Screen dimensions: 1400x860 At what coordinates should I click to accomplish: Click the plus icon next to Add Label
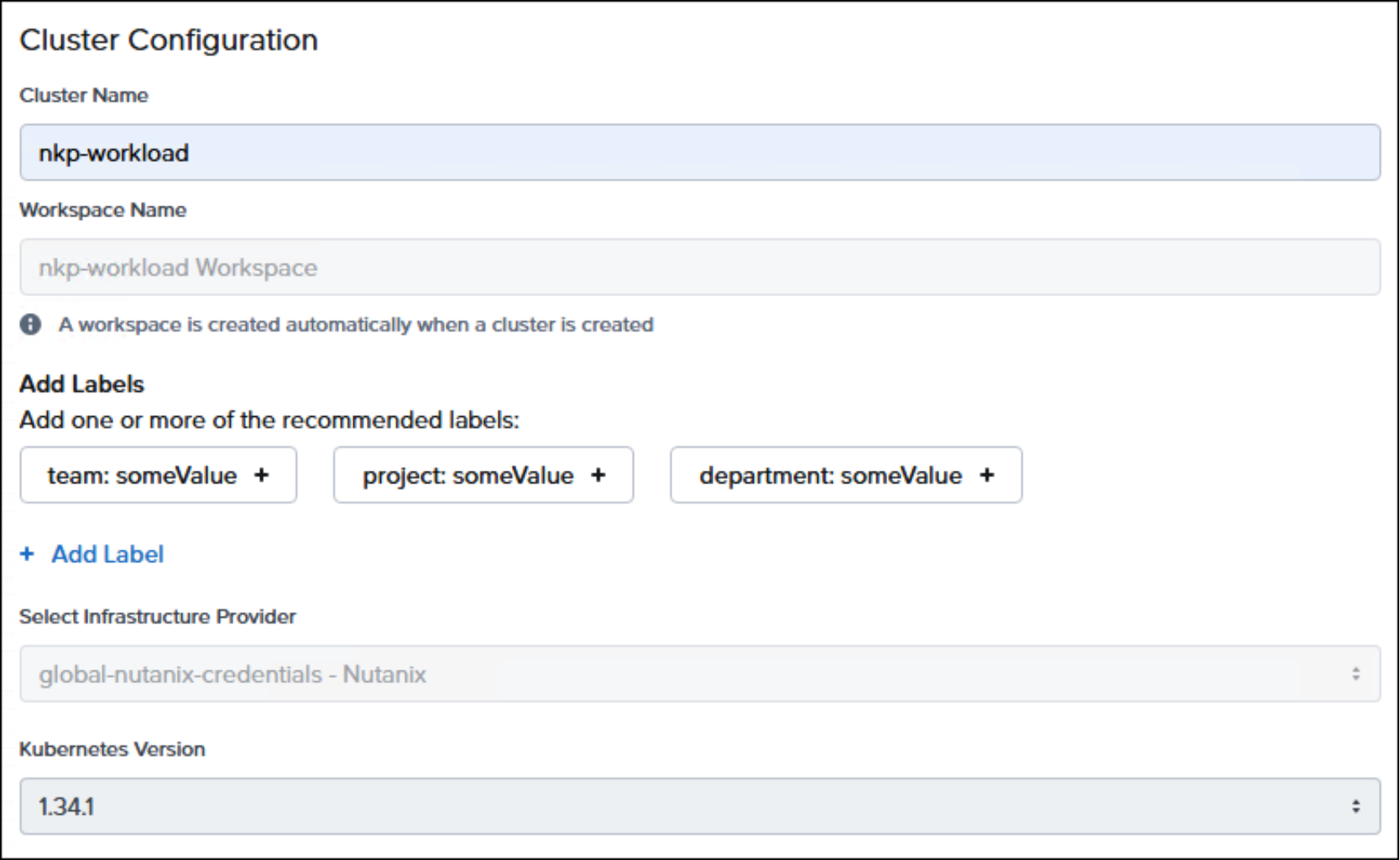click(x=28, y=554)
